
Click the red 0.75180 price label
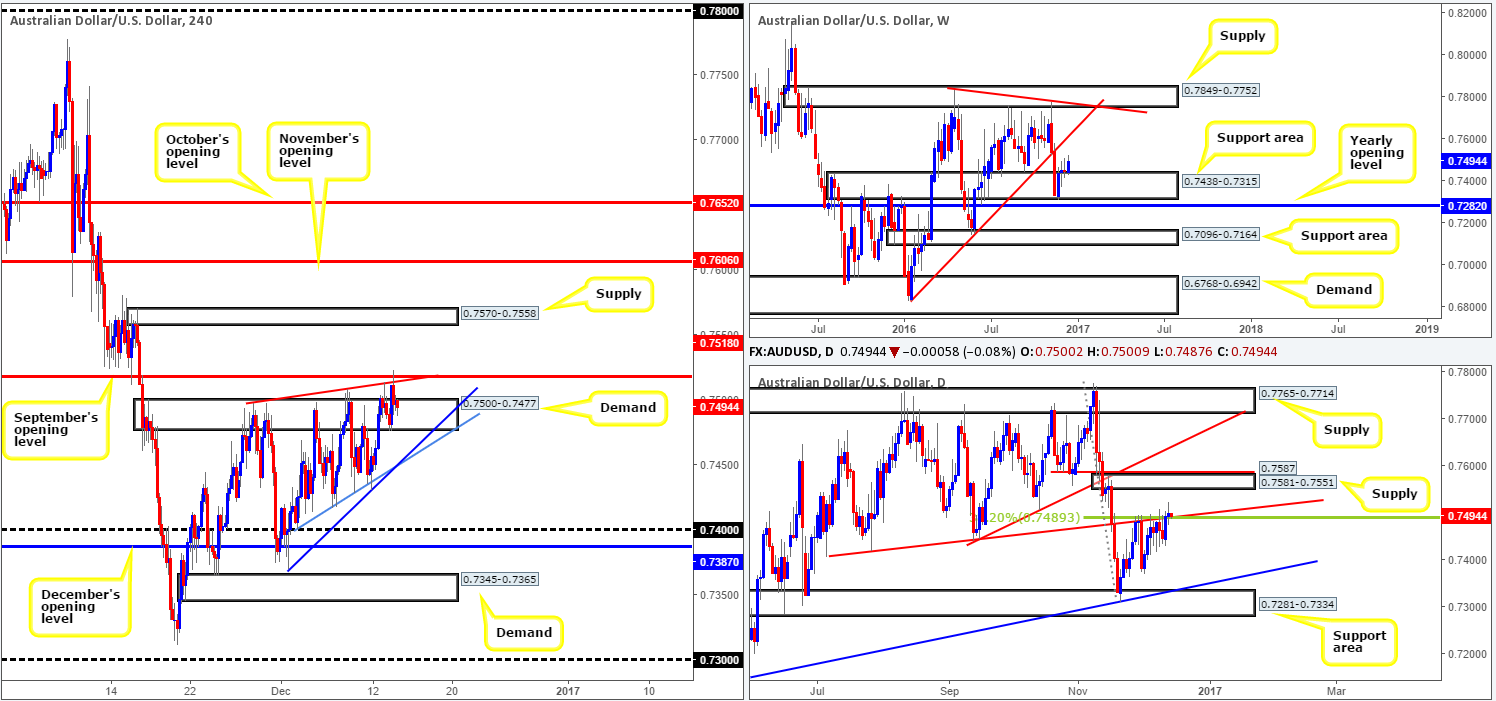pos(717,343)
